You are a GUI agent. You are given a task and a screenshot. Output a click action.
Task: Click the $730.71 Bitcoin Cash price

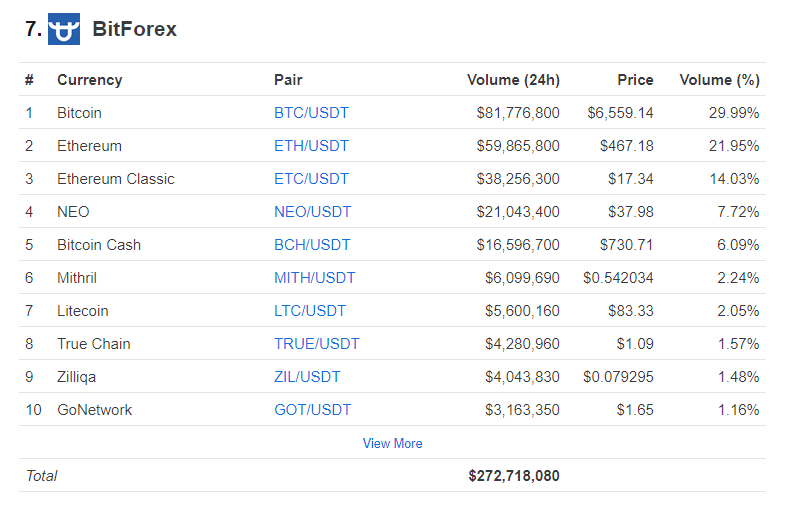(627, 245)
